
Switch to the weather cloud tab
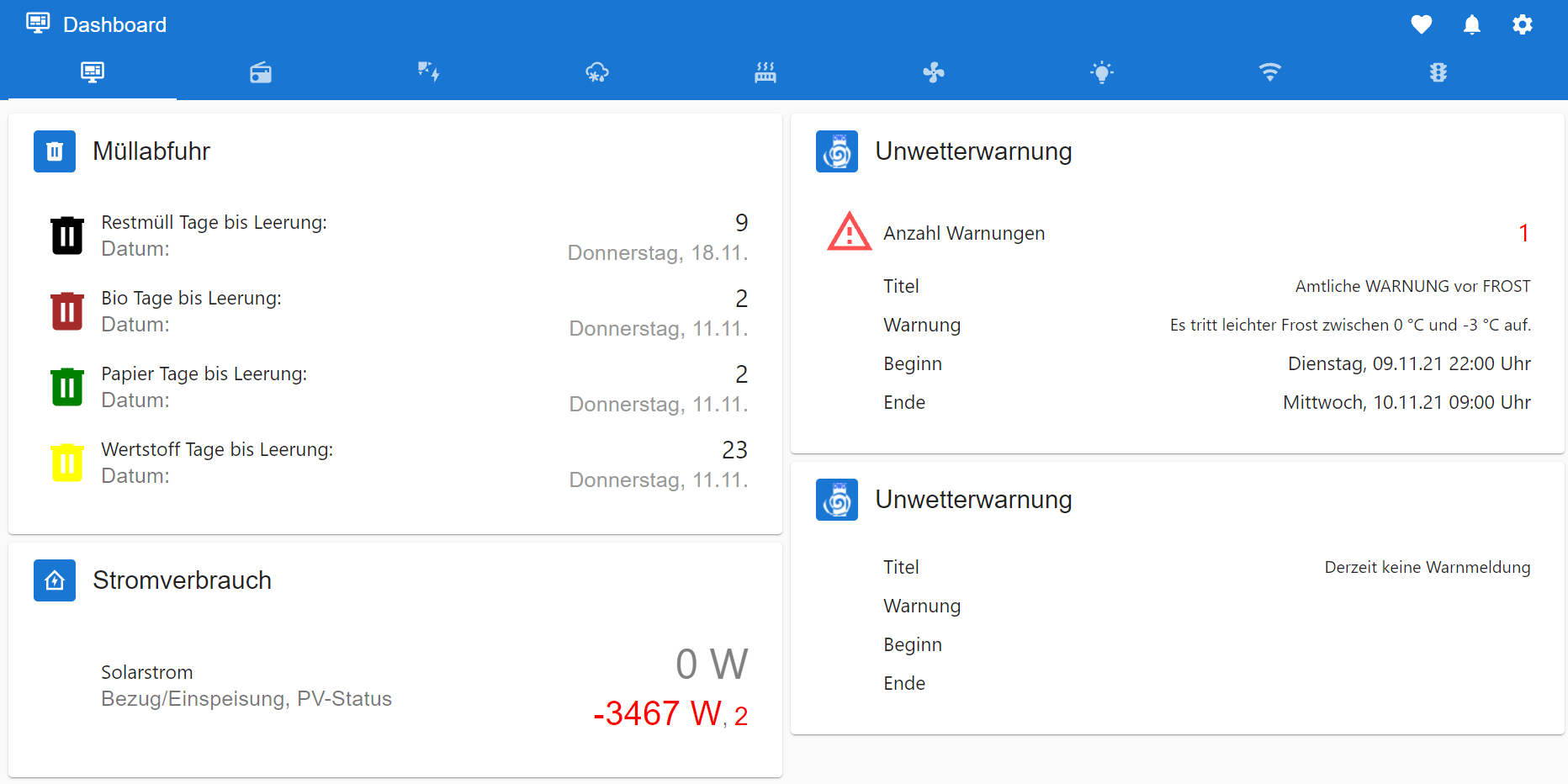[x=597, y=72]
